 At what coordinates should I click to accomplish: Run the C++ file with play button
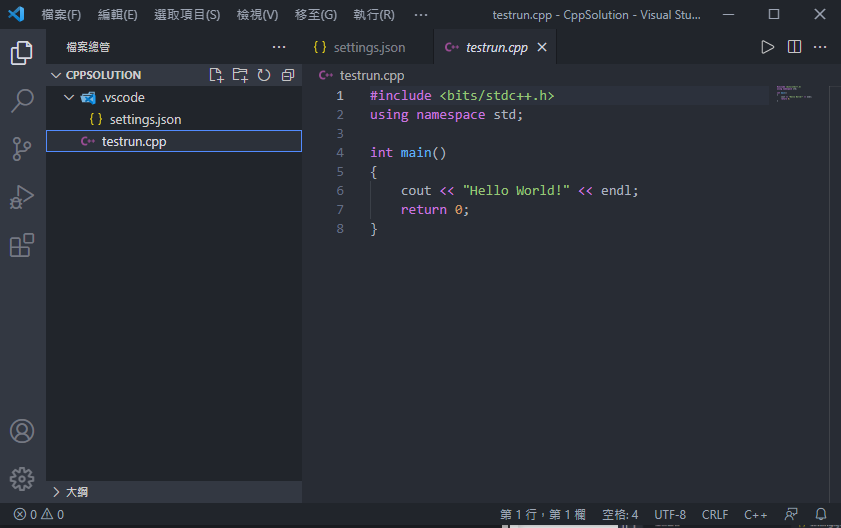point(767,47)
